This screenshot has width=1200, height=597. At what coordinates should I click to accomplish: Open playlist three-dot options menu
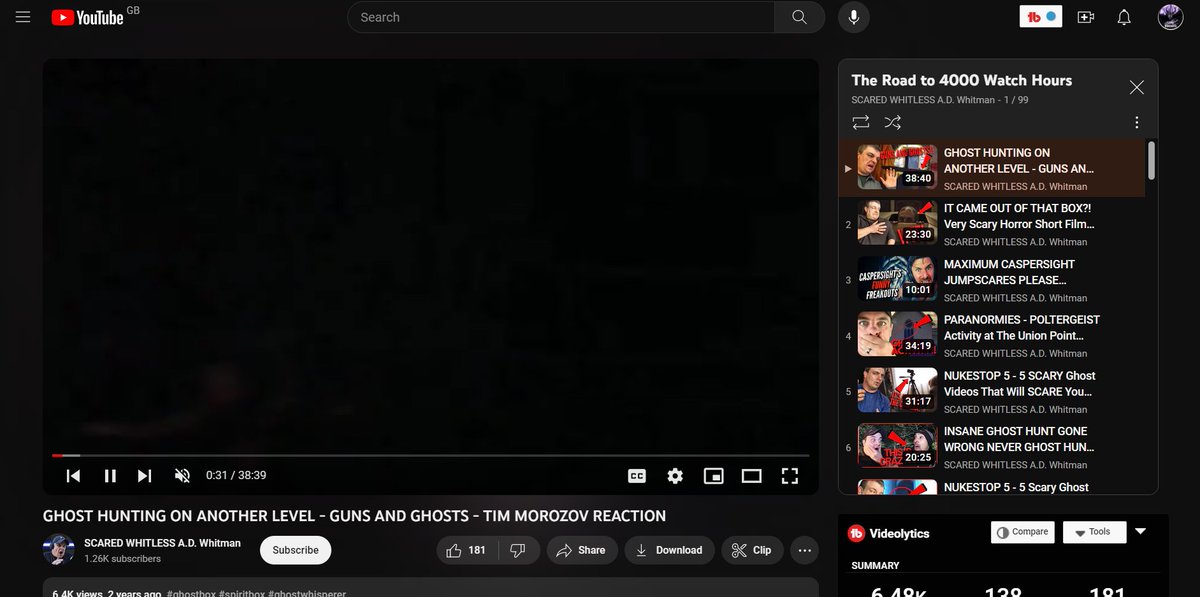1137,122
